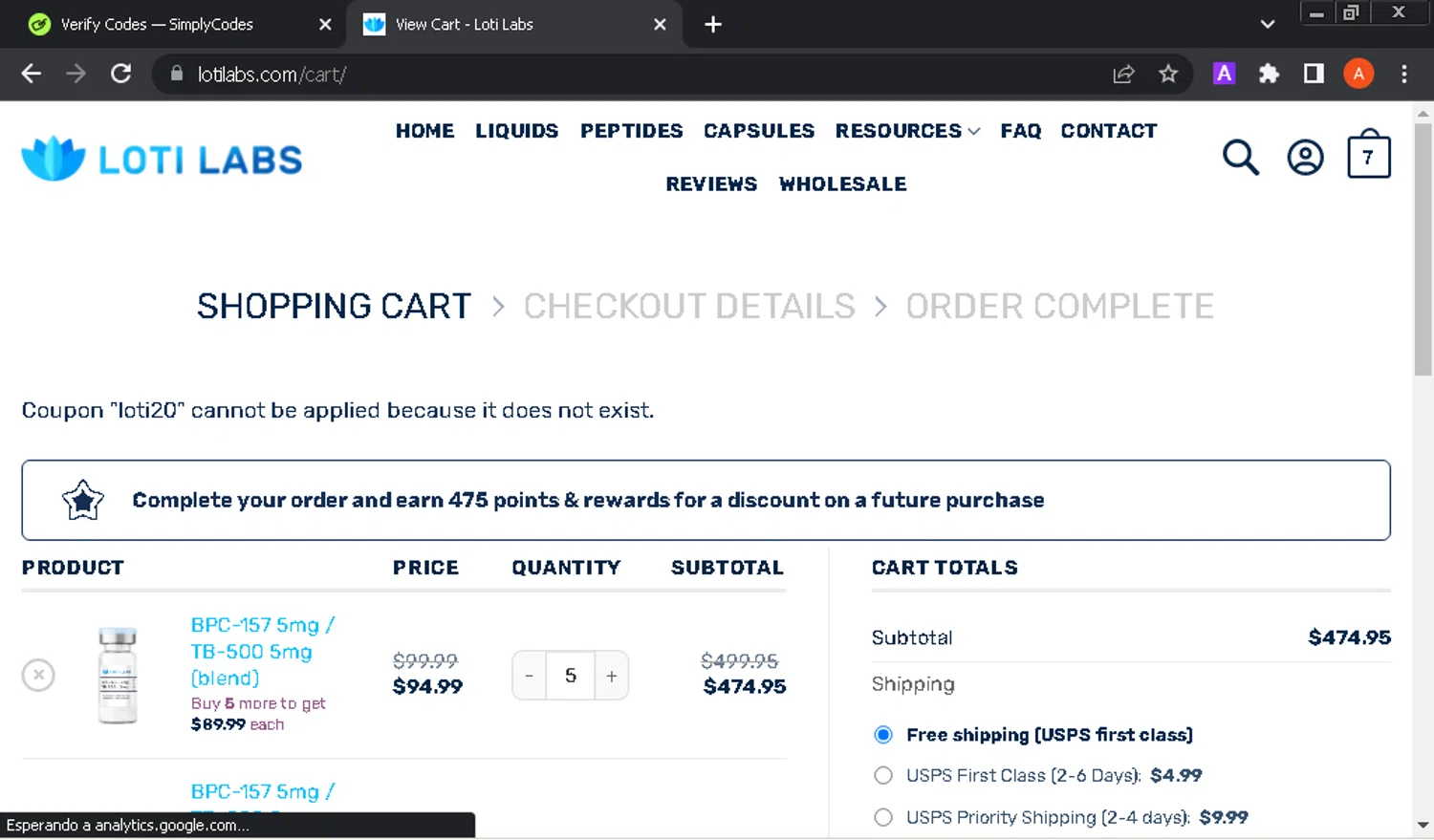Click the scrollbar up arrow
The image size is (1434, 840).
pyautogui.click(x=1423, y=113)
